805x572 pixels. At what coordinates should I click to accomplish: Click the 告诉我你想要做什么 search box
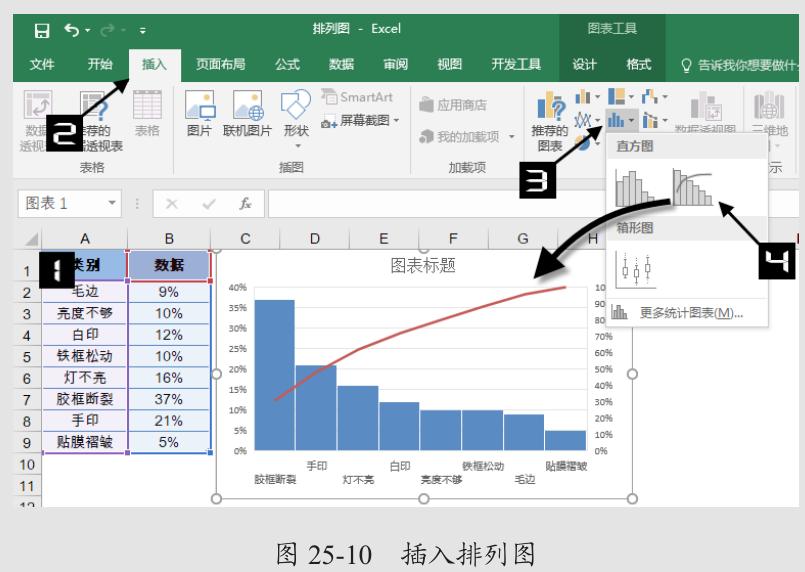(739, 65)
